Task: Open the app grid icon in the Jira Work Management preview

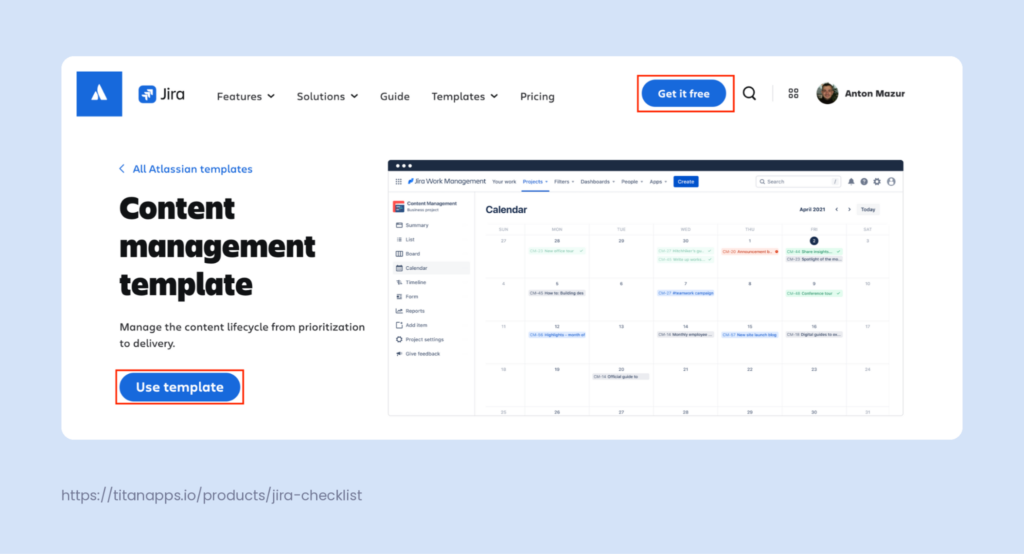Action: 398,182
